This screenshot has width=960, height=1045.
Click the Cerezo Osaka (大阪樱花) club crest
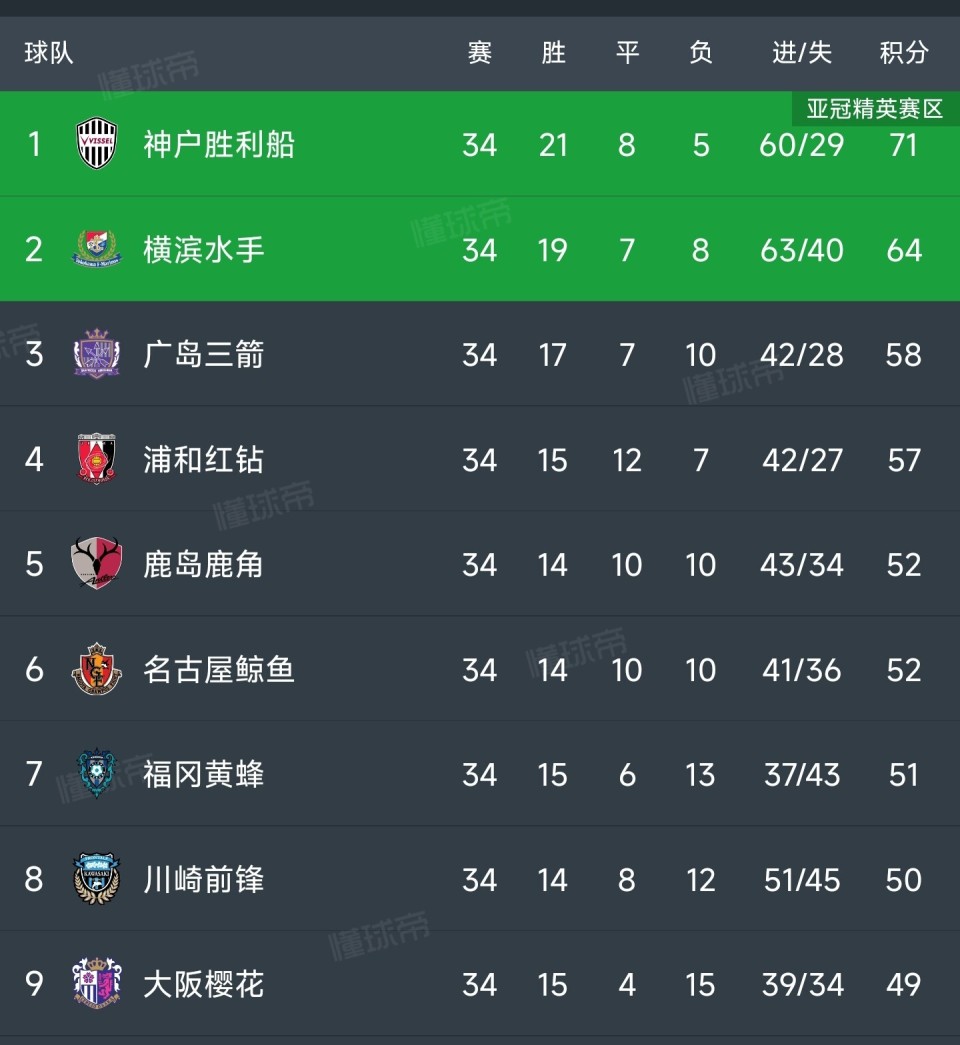click(97, 985)
